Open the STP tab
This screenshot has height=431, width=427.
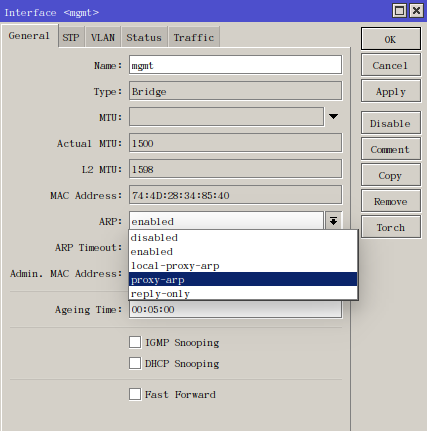tap(71, 37)
